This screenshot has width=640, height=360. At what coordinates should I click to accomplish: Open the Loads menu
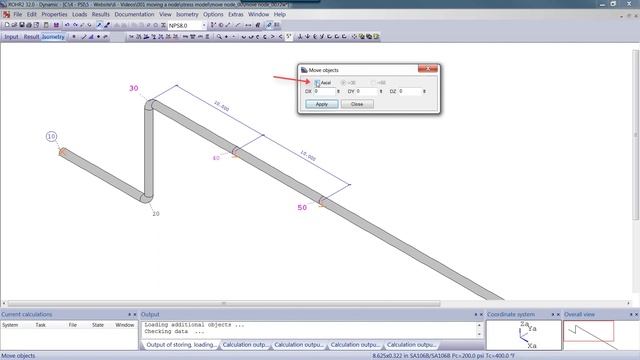[x=80, y=14]
